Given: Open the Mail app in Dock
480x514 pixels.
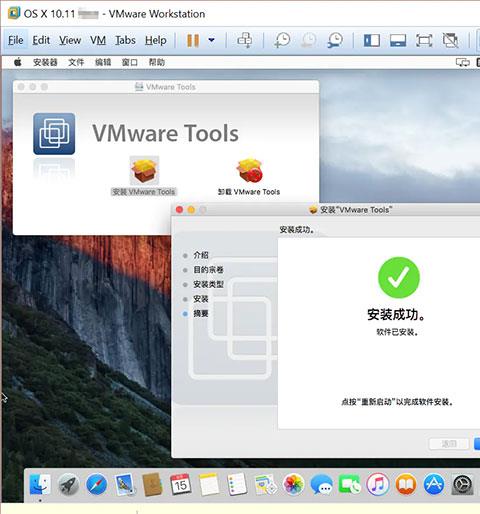Looking at the screenshot, I should (125, 484).
